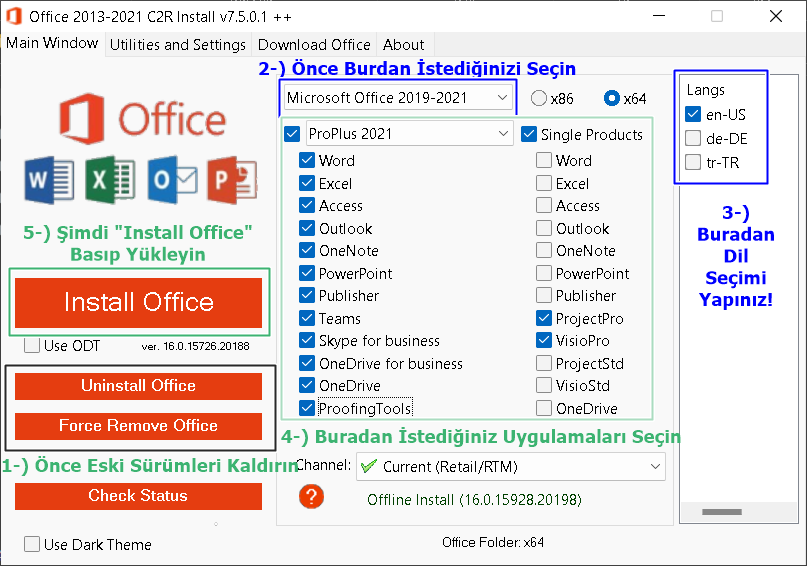Click the Office Folder: x64 status text
This screenshot has width=807, height=566.
click(493, 542)
